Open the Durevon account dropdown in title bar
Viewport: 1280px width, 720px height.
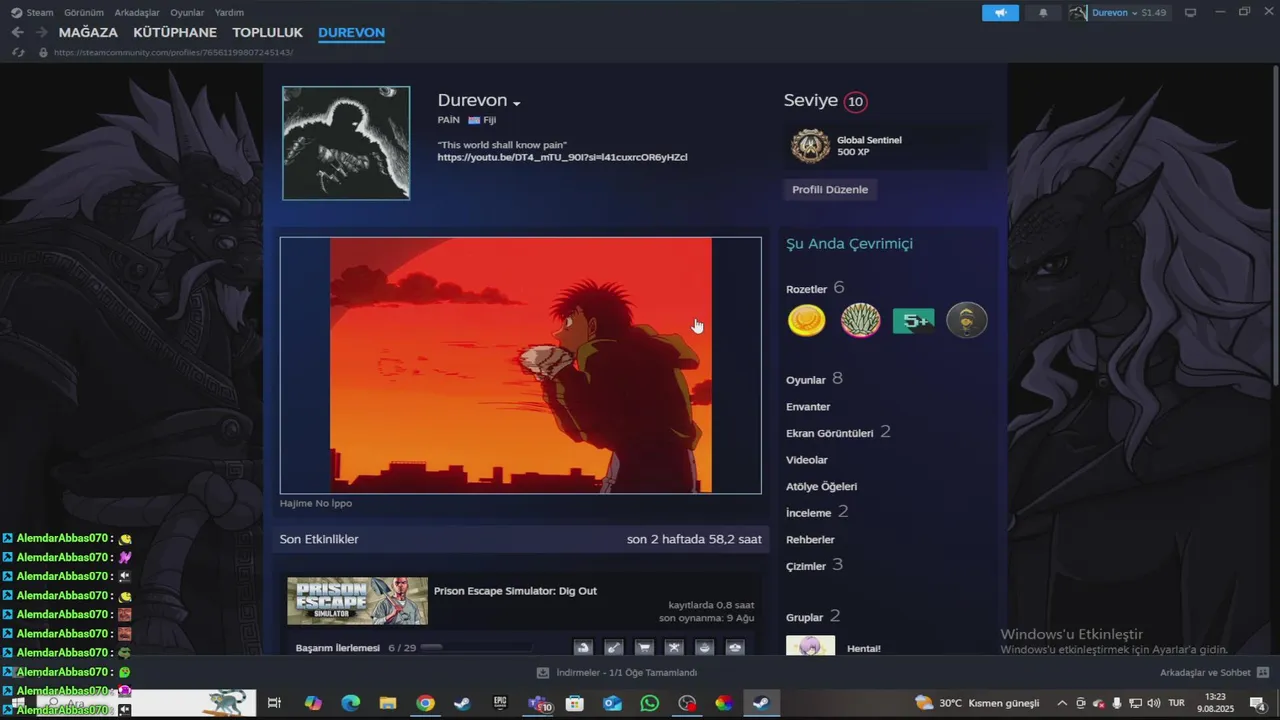pyautogui.click(x=1117, y=13)
